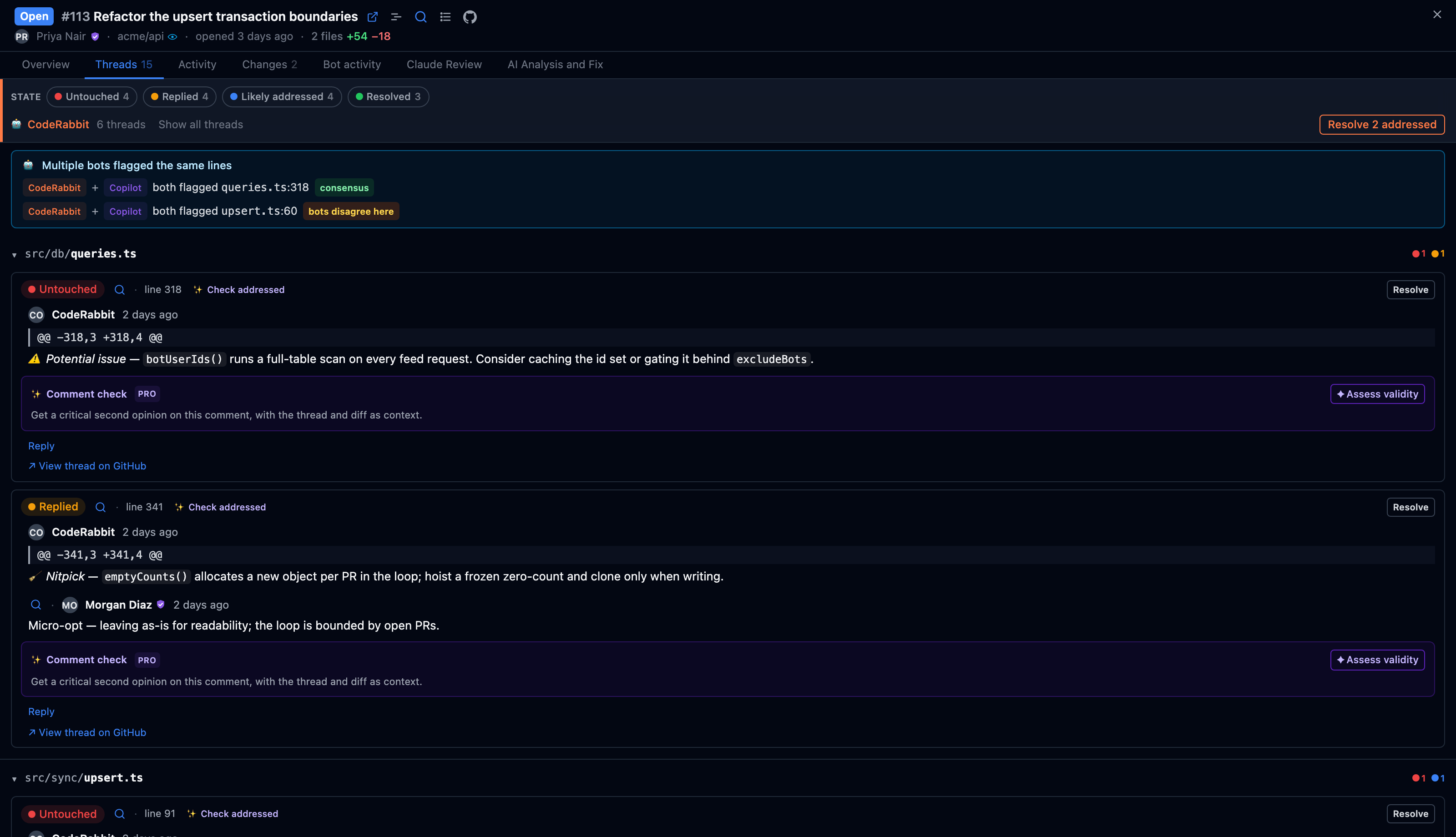1456x837 pixels.
Task: Click the @@ -341,3 +341,4 @@ diff hunk
Action: (731, 555)
